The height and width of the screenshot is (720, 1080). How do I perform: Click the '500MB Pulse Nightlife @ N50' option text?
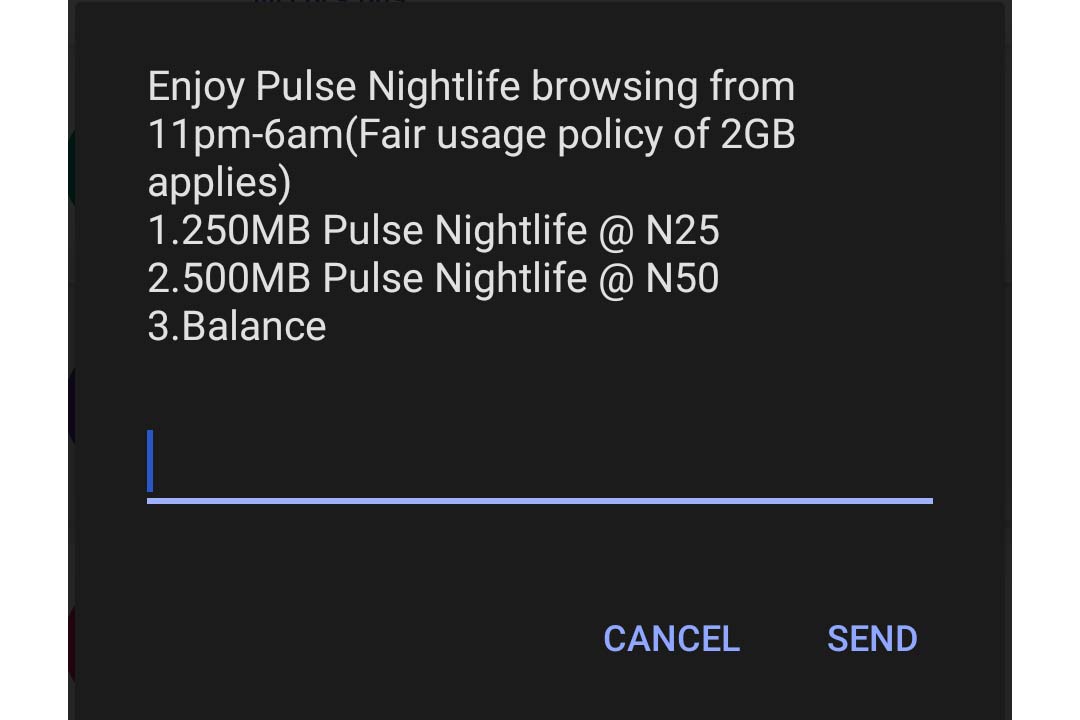pyautogui.click(x=433, y=278)
